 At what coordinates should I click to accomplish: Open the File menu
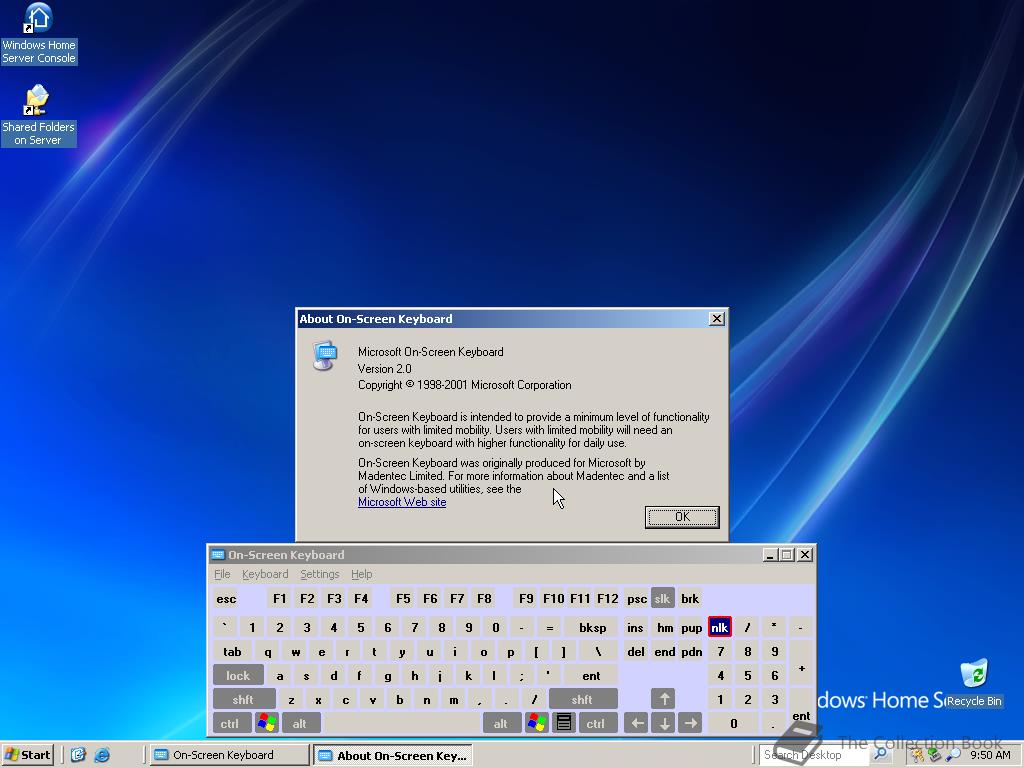pyautogui.click(x=222, y=573)
